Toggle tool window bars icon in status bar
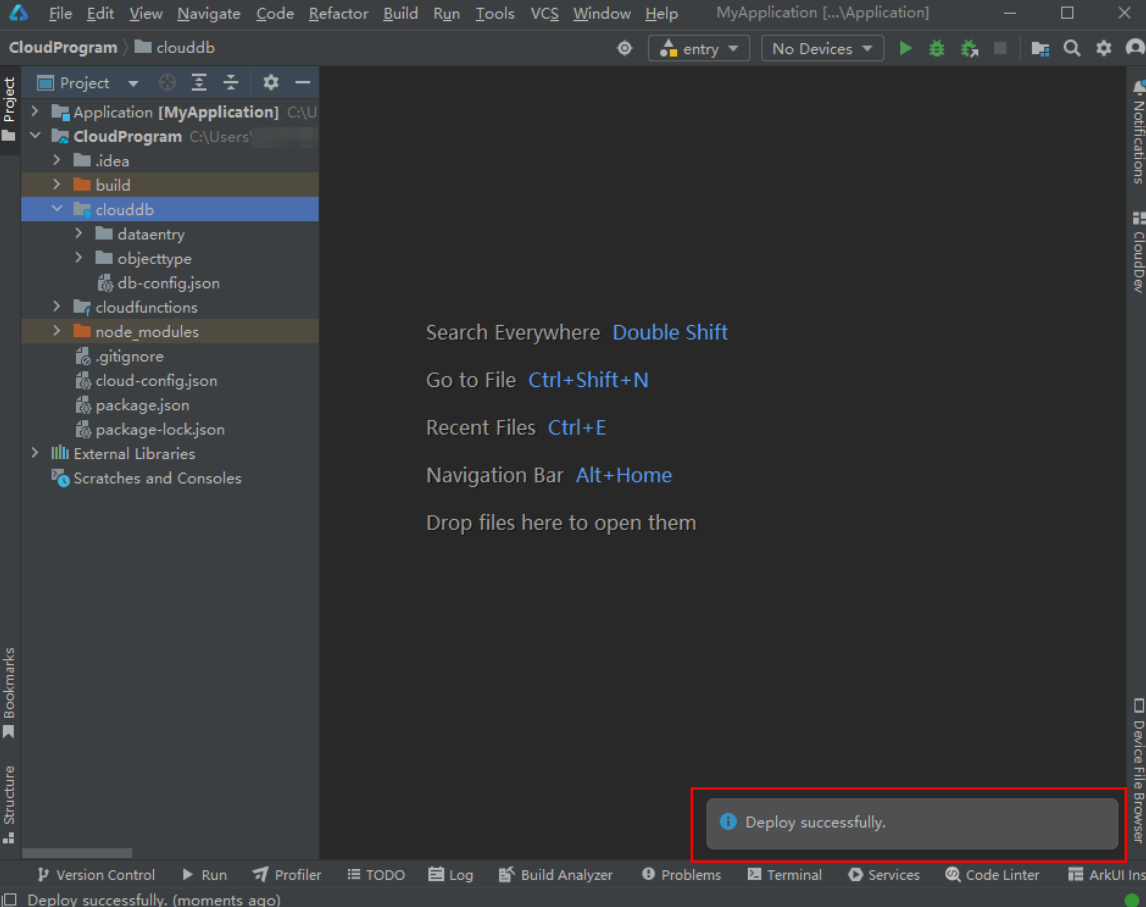1146x907 pixels. coord(10,899)
